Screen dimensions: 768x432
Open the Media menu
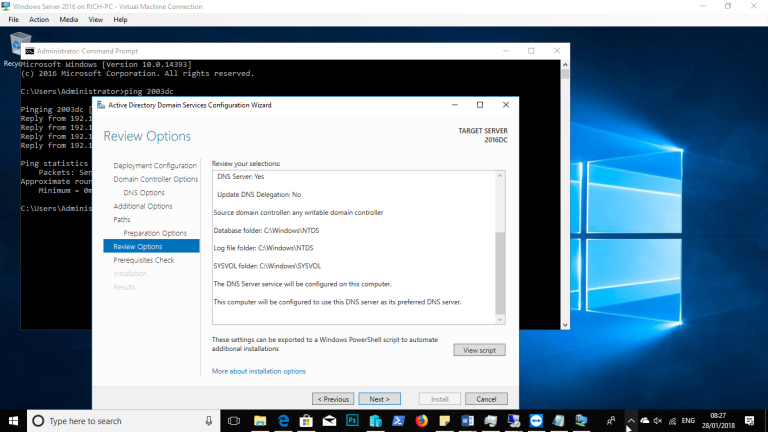69,20
